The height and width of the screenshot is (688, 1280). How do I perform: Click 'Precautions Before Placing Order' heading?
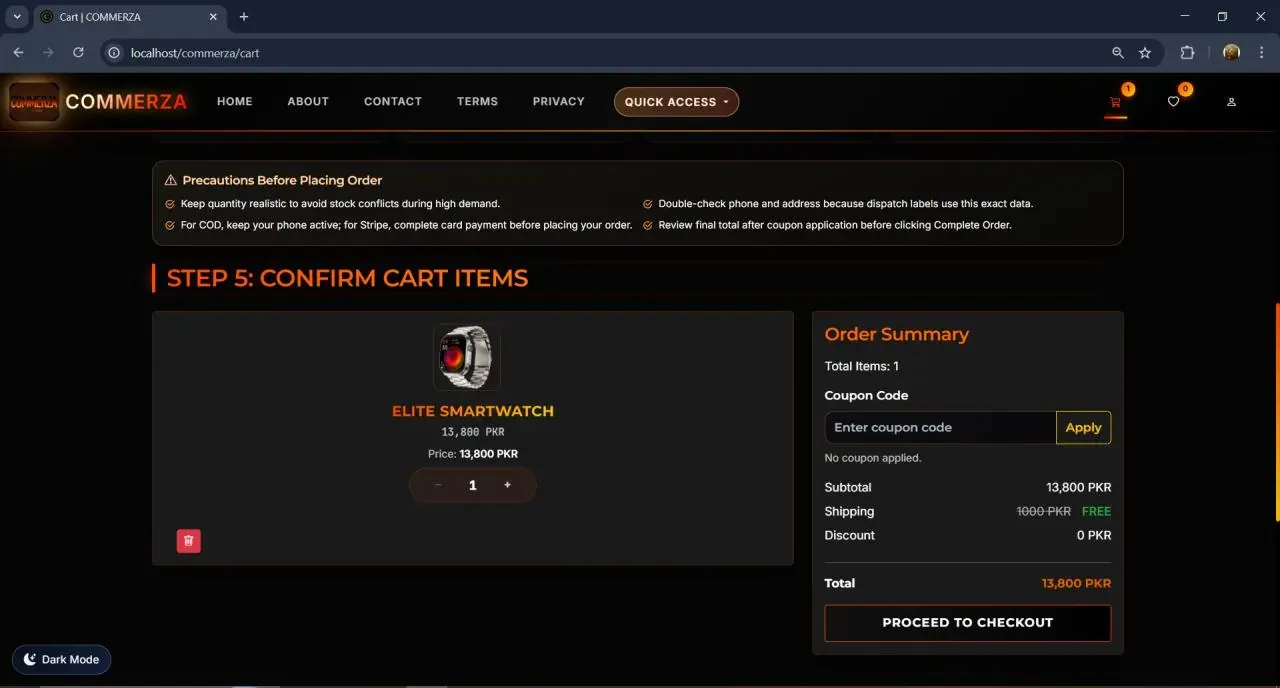(x=282, y=181)
